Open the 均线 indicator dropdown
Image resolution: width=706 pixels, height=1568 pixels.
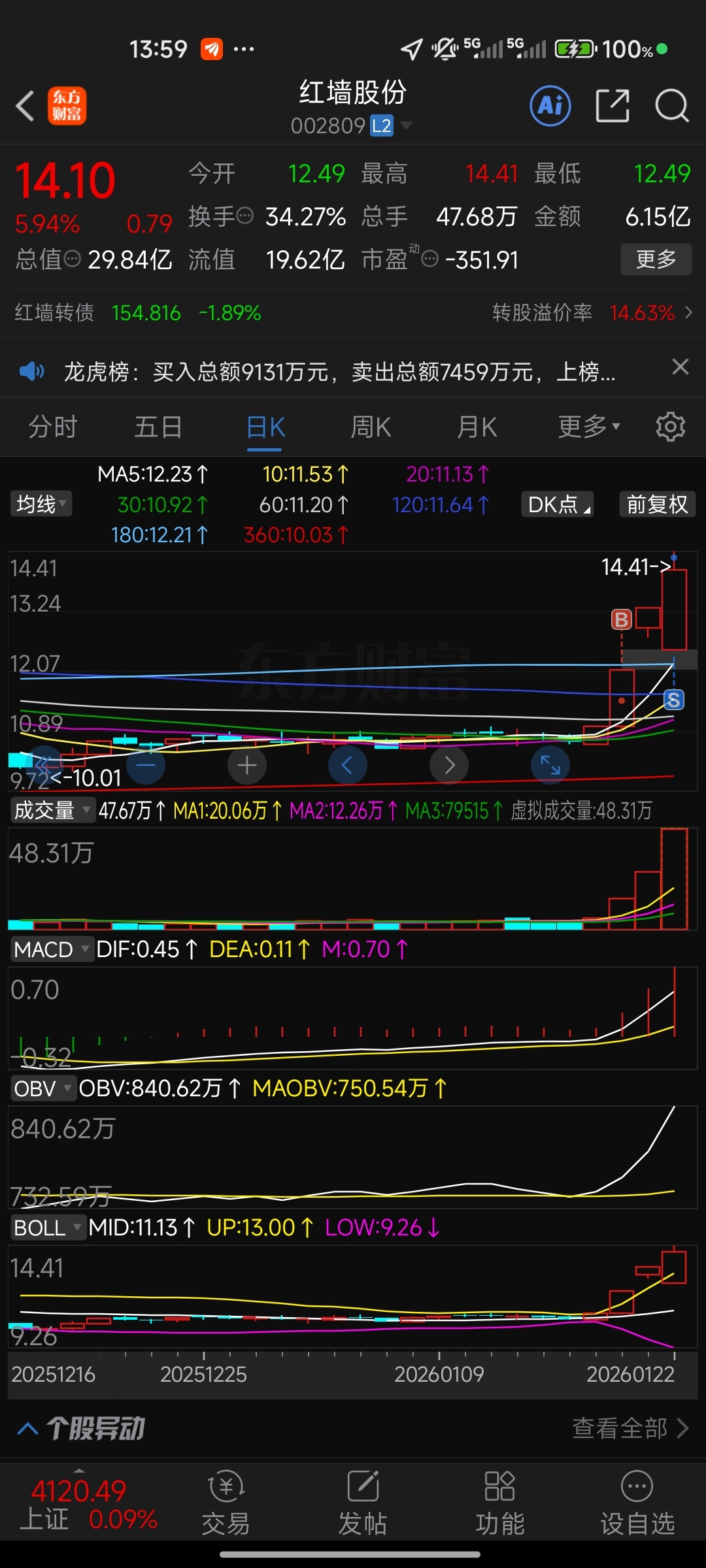click(41, 504)
